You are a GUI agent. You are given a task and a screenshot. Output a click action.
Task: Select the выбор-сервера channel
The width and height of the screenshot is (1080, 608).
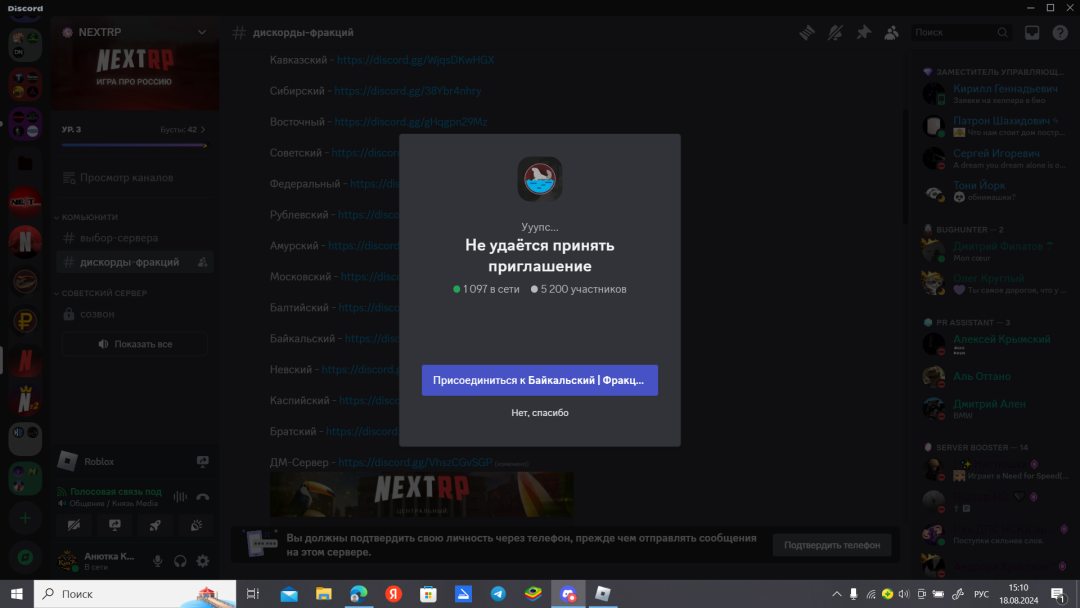(x=135, y=238)
